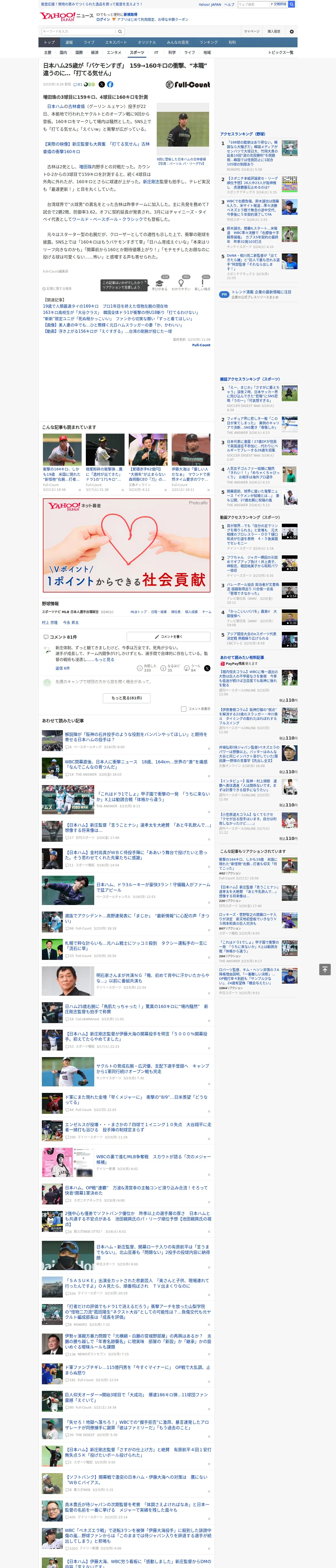Select エキスパート navigation tab
The image size is (336, 1568).
pyautogui.click(x=116, y=43)
